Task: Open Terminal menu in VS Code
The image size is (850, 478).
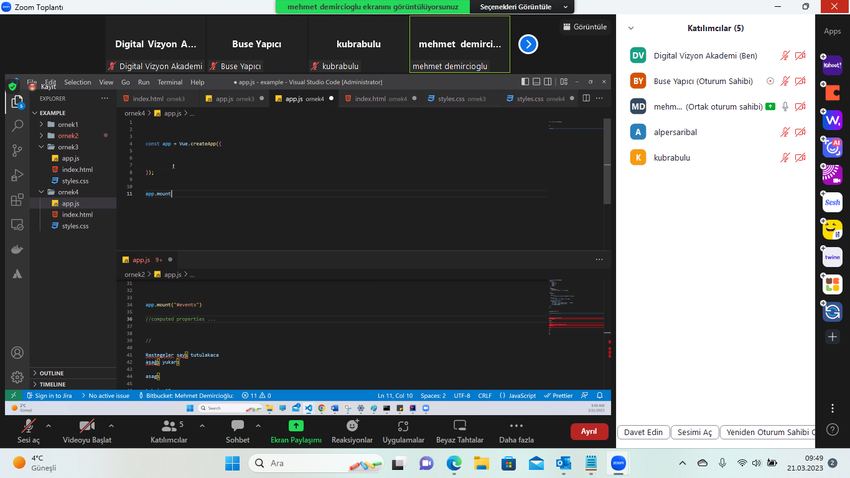Action: point(170,82)
